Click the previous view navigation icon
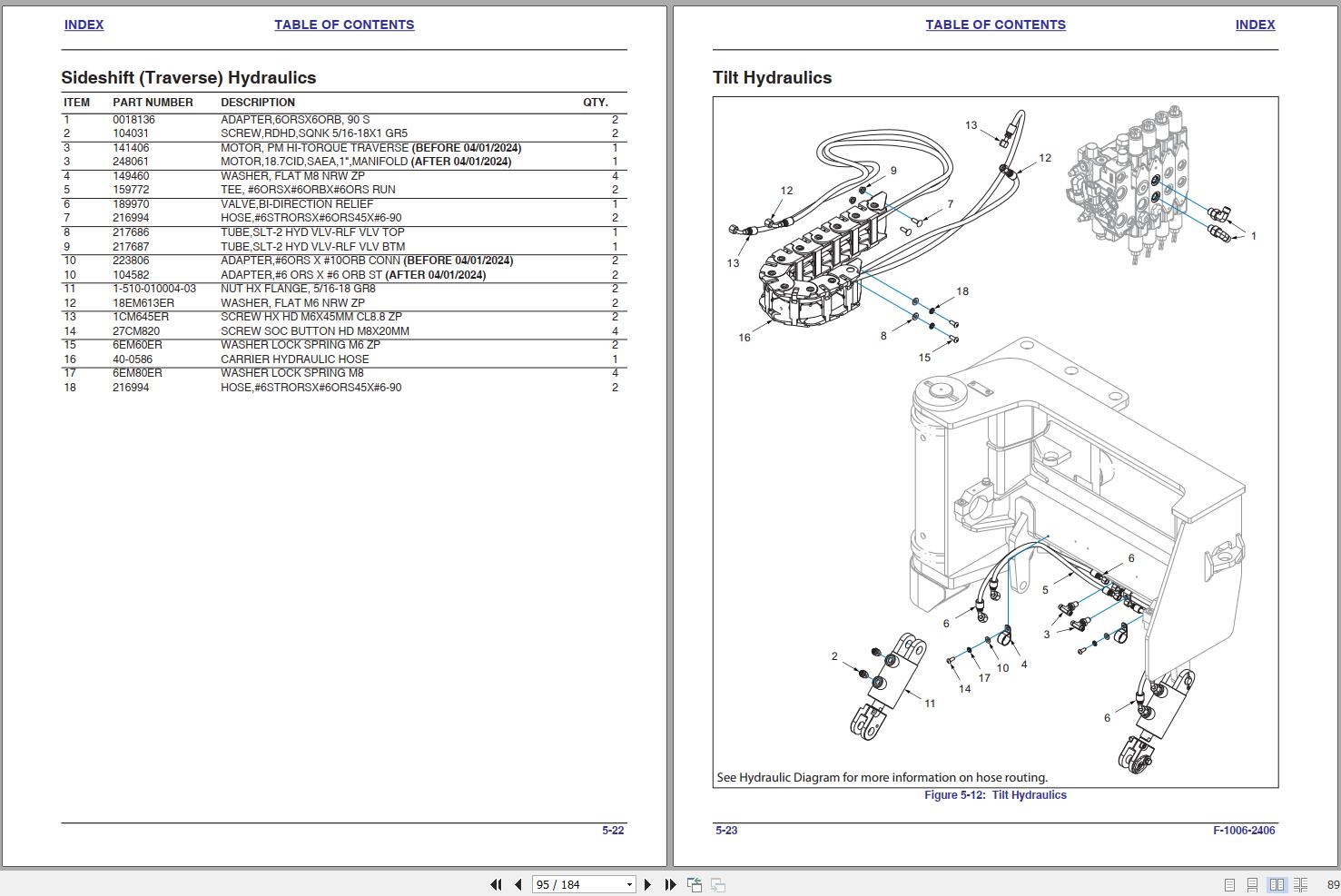 (695, 884)
